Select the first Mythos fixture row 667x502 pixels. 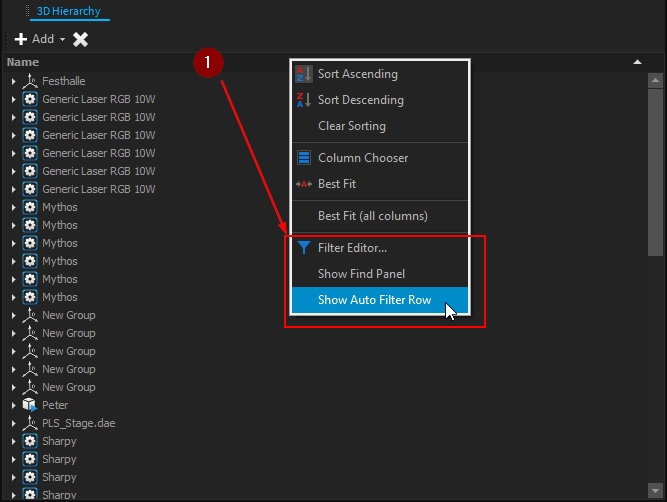pyautogui.click(x=60, y=207)
